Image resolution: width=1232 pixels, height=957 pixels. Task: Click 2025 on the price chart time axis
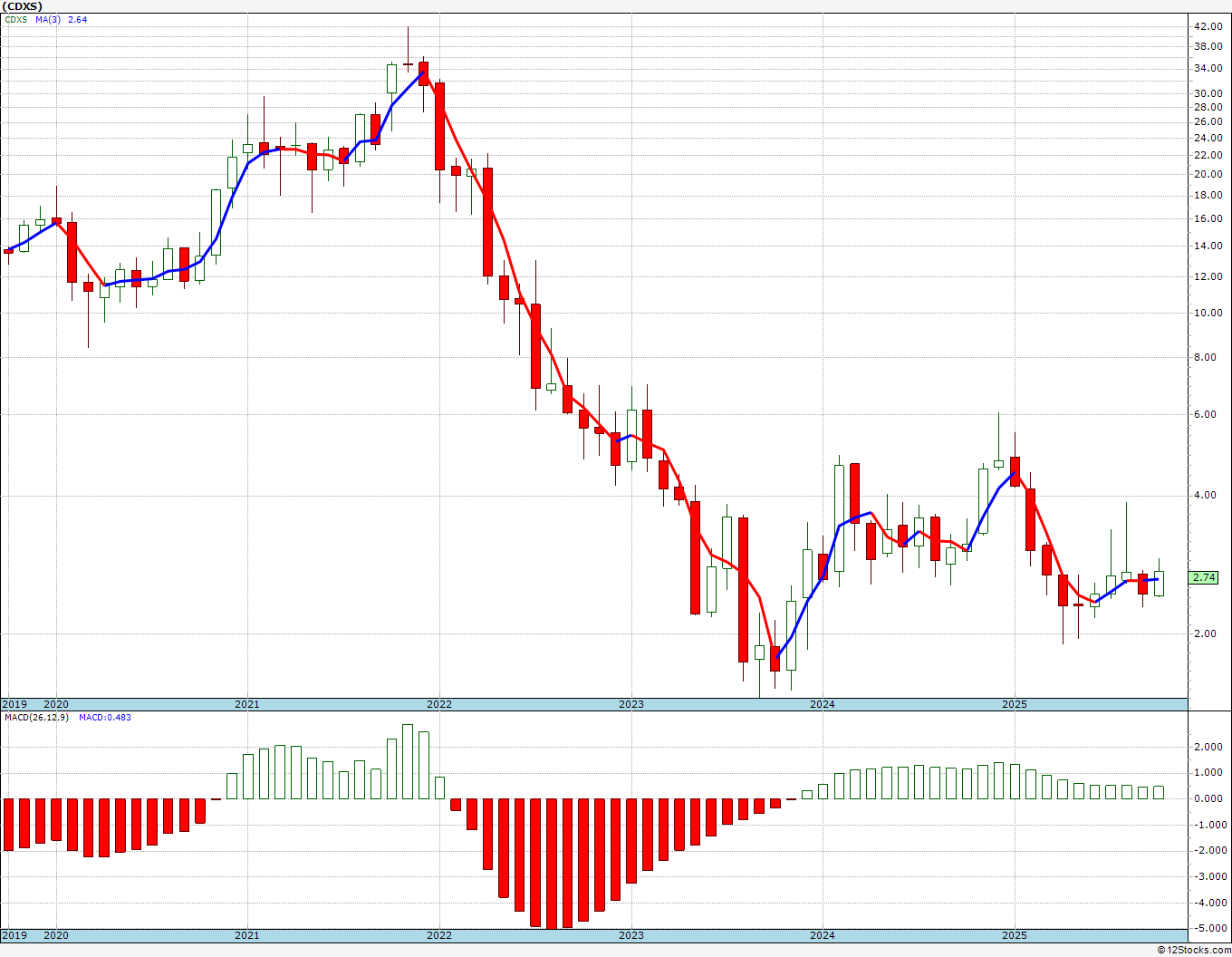pyautogui.click(x=1015, y=704)
